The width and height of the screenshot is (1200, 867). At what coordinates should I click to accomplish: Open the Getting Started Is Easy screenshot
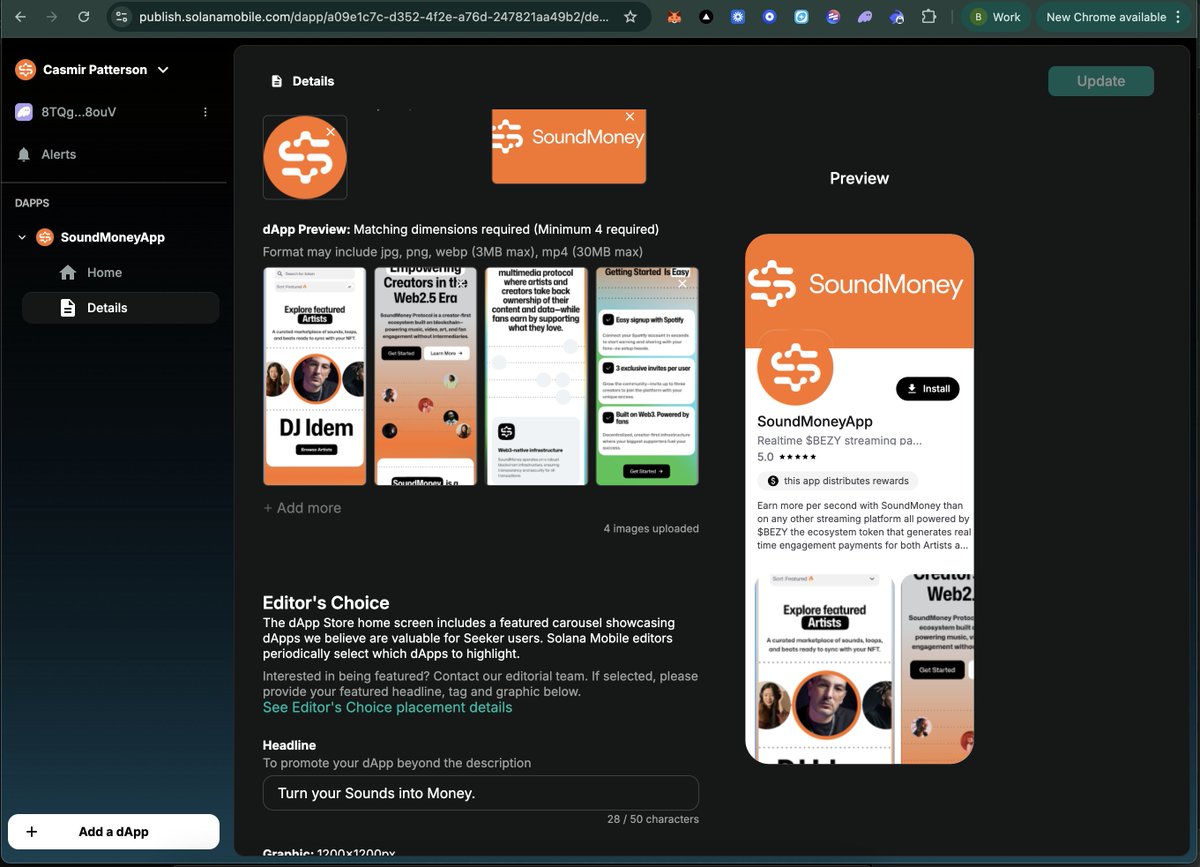[647, 376]
